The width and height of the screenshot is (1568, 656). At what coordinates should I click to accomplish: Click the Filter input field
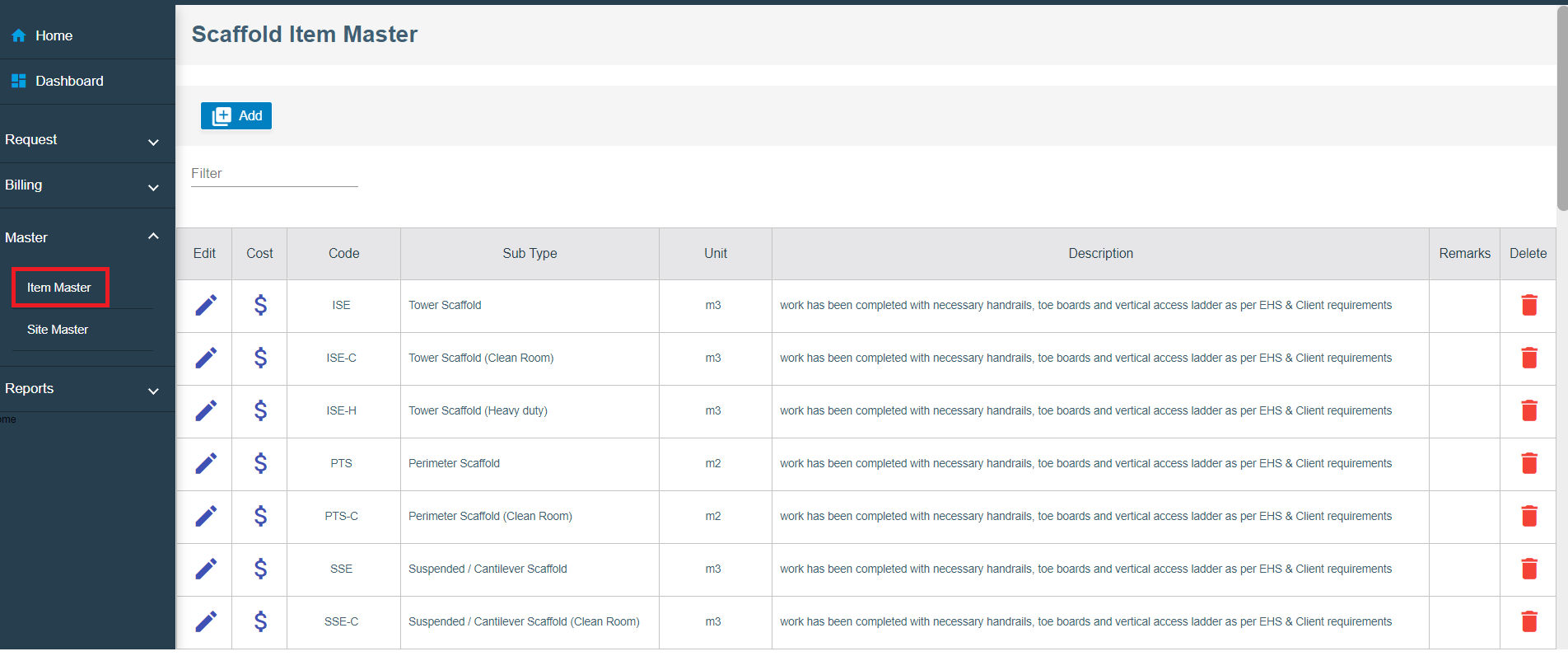point(274,174)
